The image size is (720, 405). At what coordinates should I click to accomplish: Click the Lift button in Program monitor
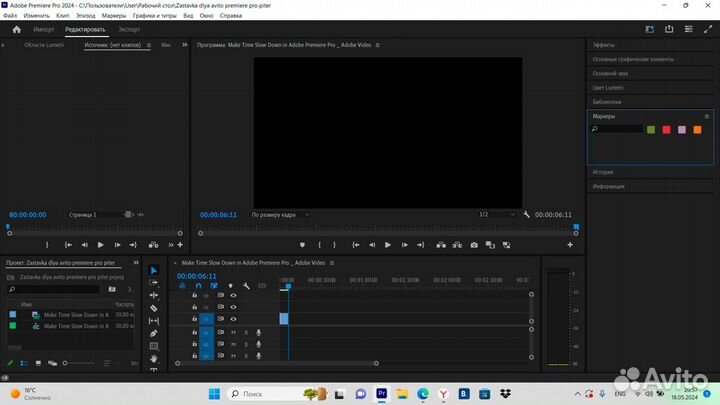441,245
